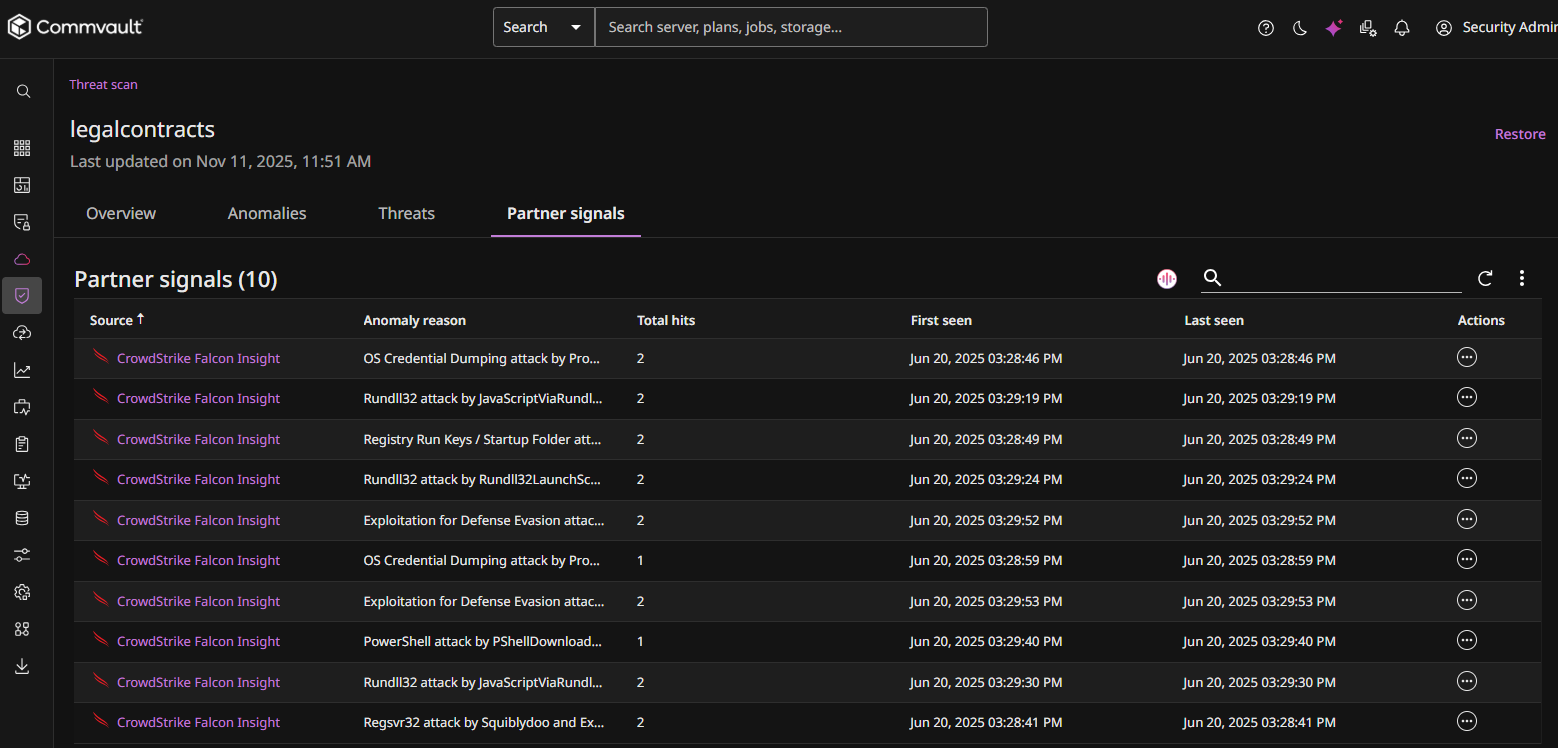The height and width of the screenshot is (748, 1558).
Task: Click the sidebar search magnifier icon
Action: click(22, 91)
